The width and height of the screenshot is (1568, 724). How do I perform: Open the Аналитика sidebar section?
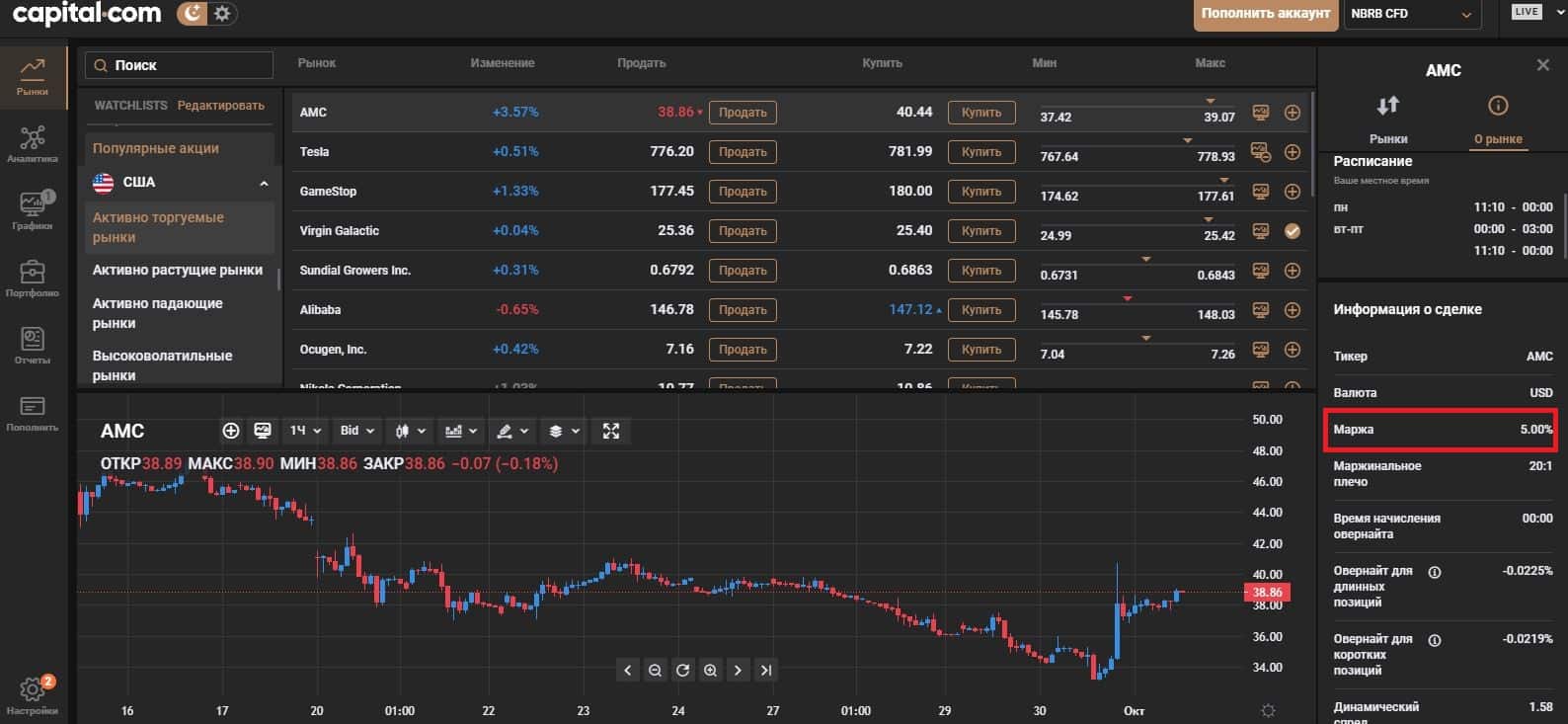click(33, 144)
